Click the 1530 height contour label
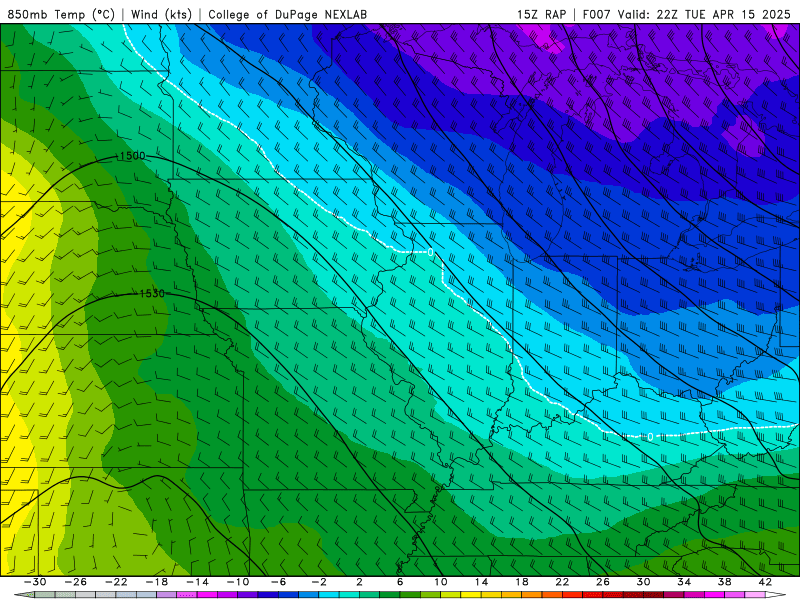800x600 pixels. click(x=152, y=293)
